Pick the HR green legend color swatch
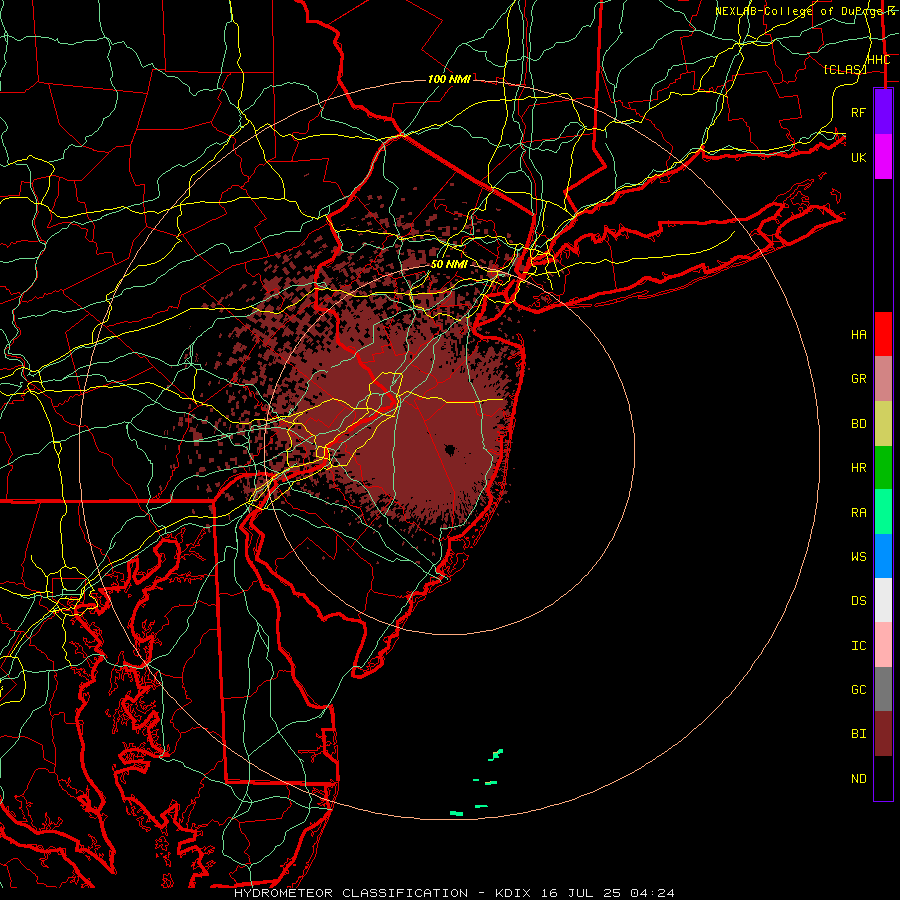Screen dimensions: 900x900 (883, 468)
